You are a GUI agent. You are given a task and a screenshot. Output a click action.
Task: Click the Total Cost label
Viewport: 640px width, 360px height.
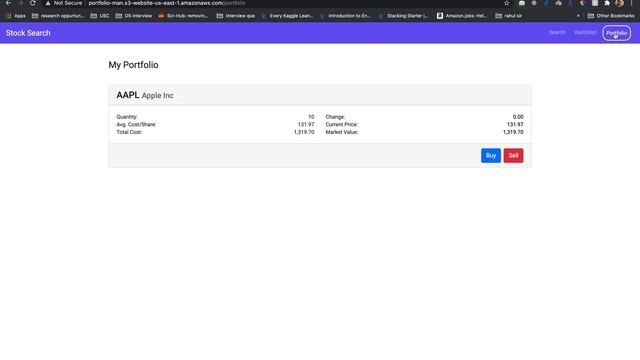click(x=129, y=132)
